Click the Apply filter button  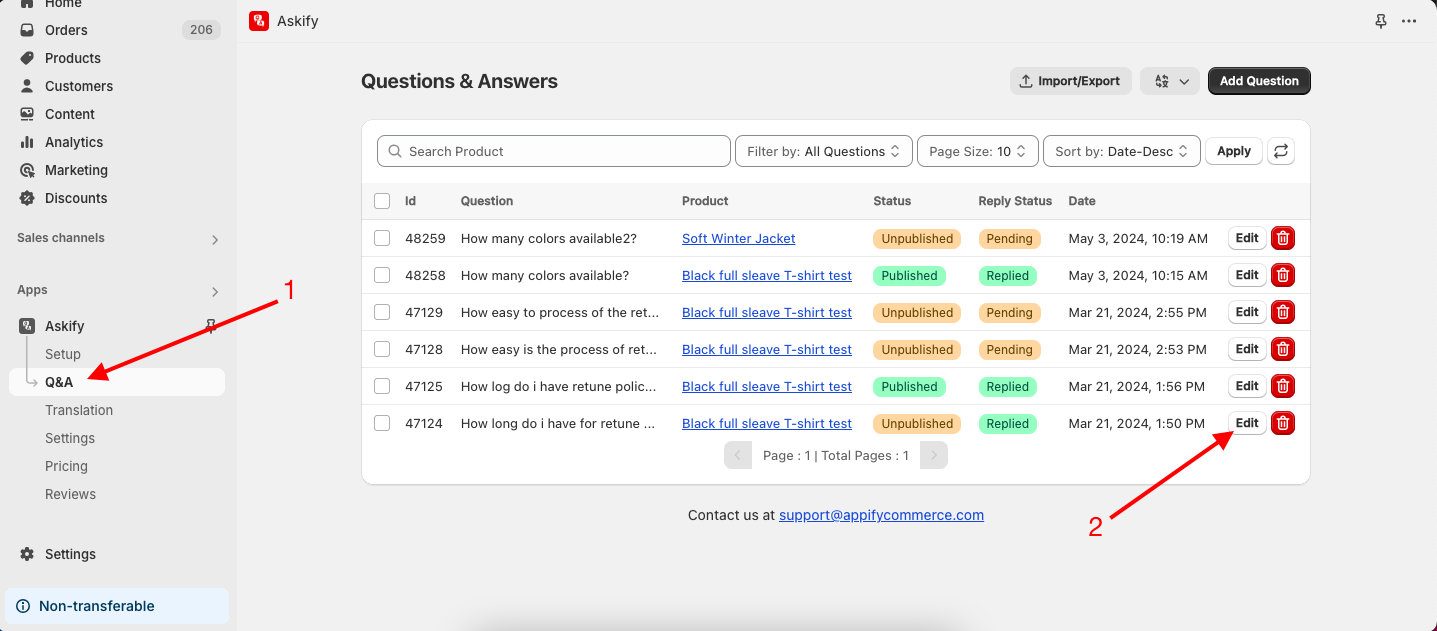point(1234,151)
